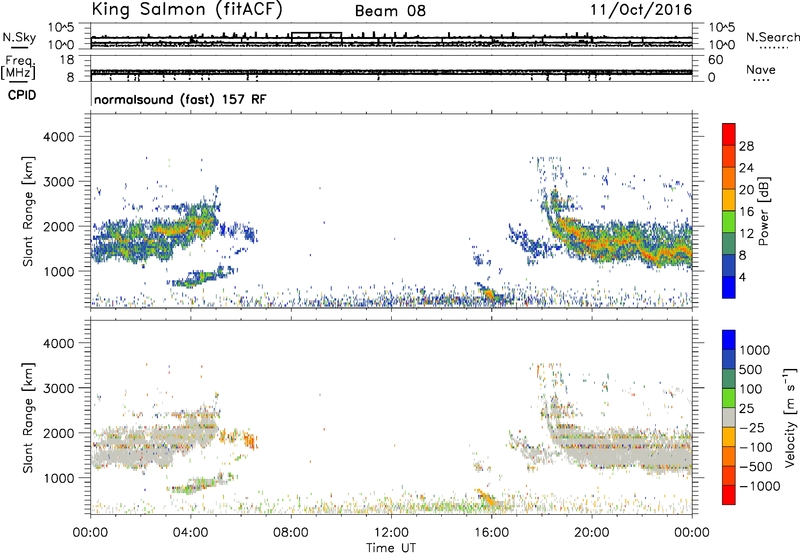This screenshot has width=800, height=554.
Task: Click the "Velocity [m s-1]" colorbar title
Action: tap(790, 417)
